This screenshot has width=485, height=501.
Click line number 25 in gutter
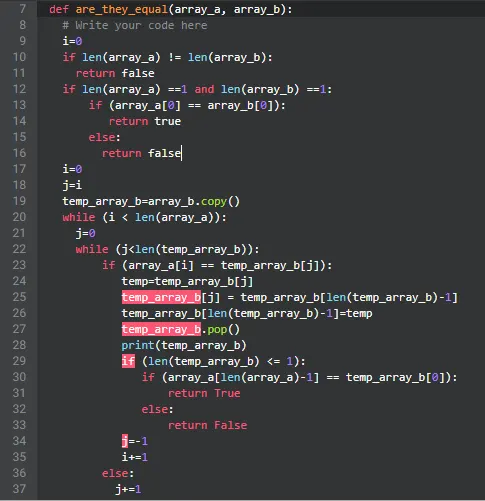click(x=19, y=297)
